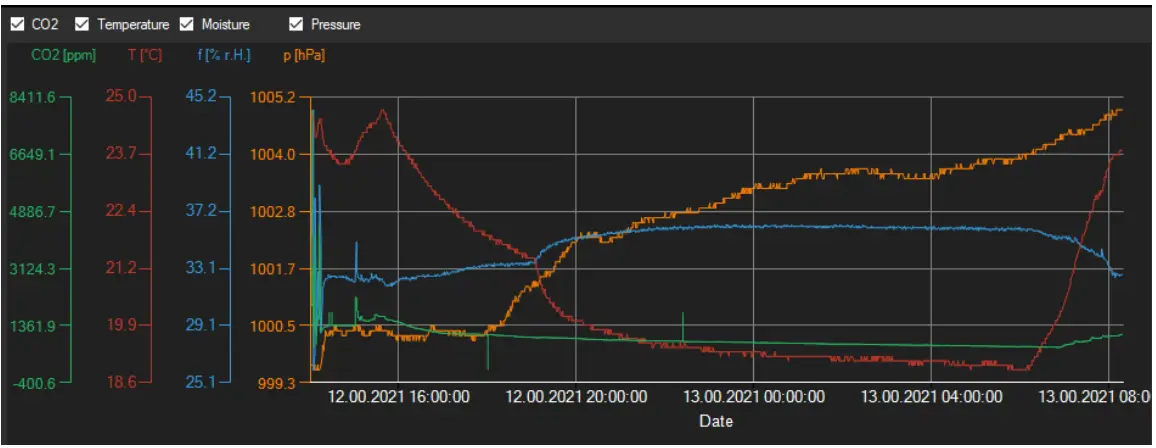Select the 3124.3 CO2 axis value
Screen dimensions: 1156x448
pos(31,268)
